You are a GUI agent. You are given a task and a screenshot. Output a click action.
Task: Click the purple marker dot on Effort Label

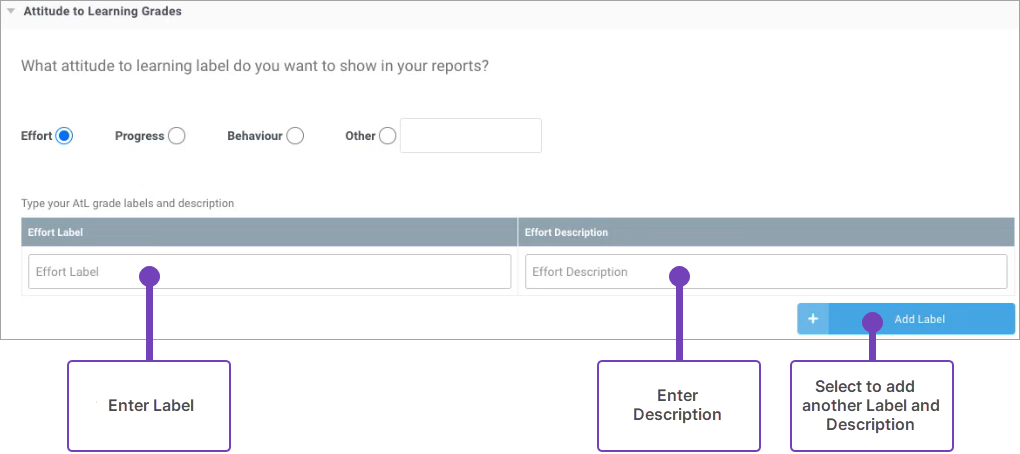(x=149, y=275)
